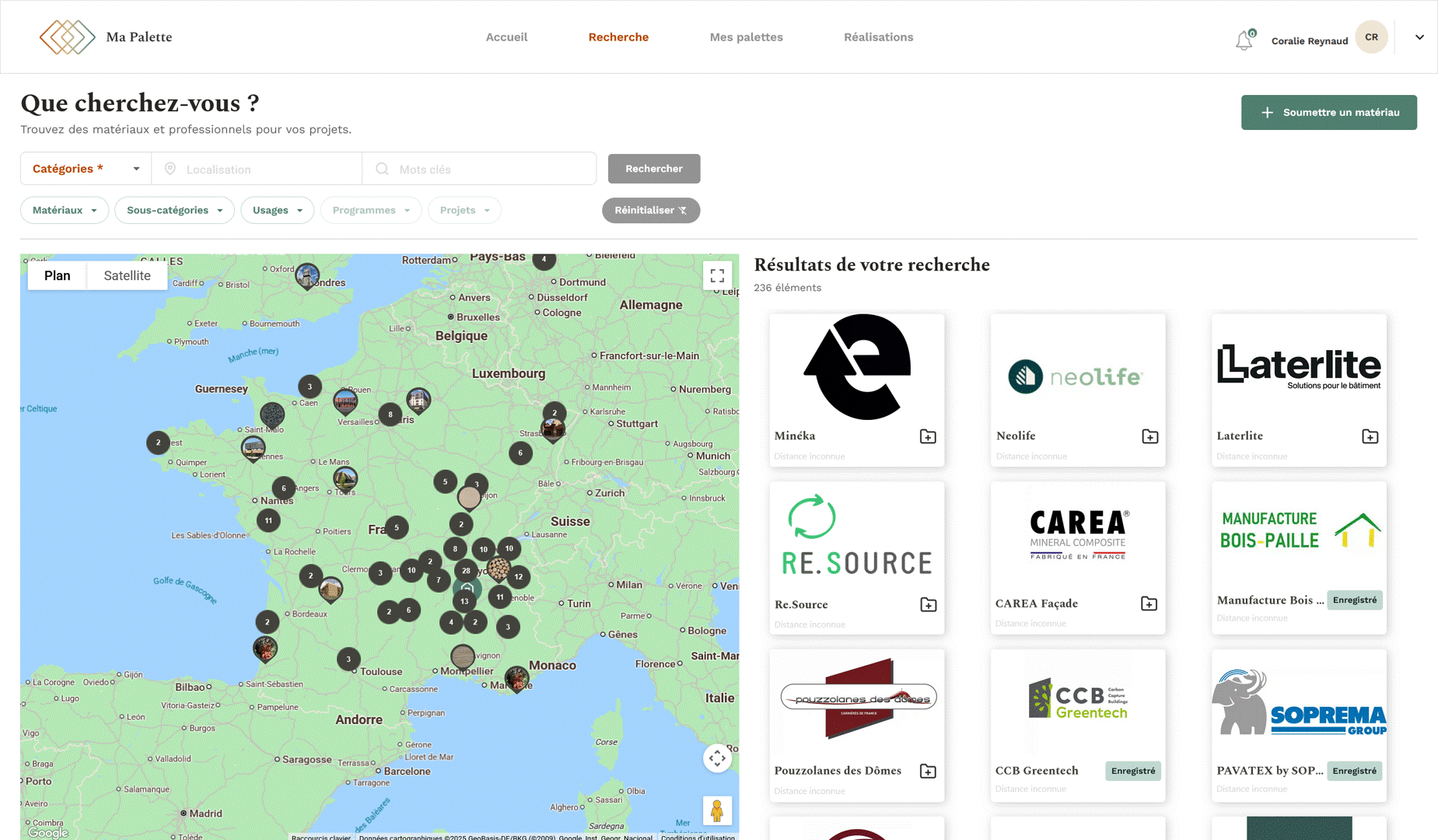Open the Manufacture Bois-Paille logo
This screenshot has width=1438, height=840.
1299,530
